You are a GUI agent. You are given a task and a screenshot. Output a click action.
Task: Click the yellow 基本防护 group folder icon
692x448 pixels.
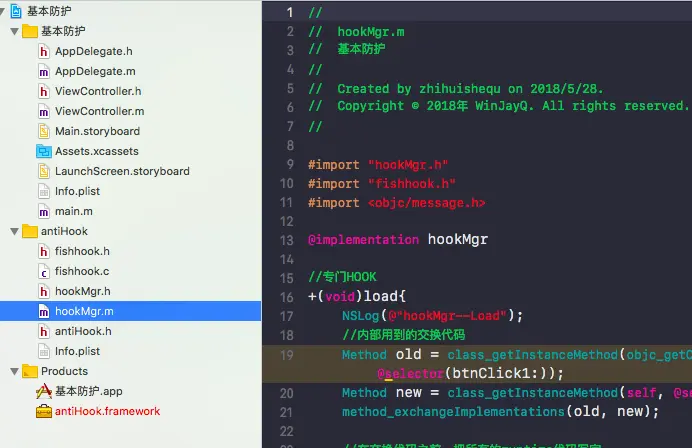coord(30,31)
